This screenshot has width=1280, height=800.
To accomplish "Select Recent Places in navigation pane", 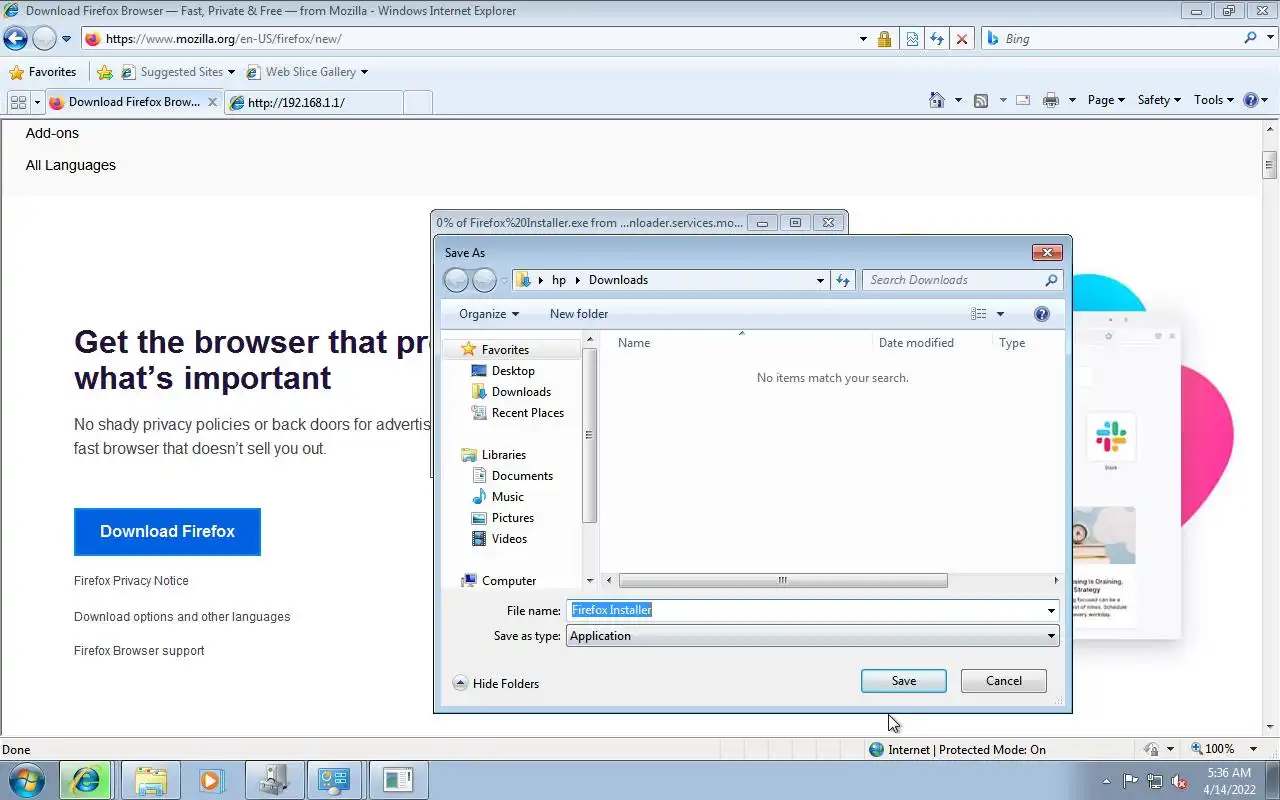I will (528, 413).
